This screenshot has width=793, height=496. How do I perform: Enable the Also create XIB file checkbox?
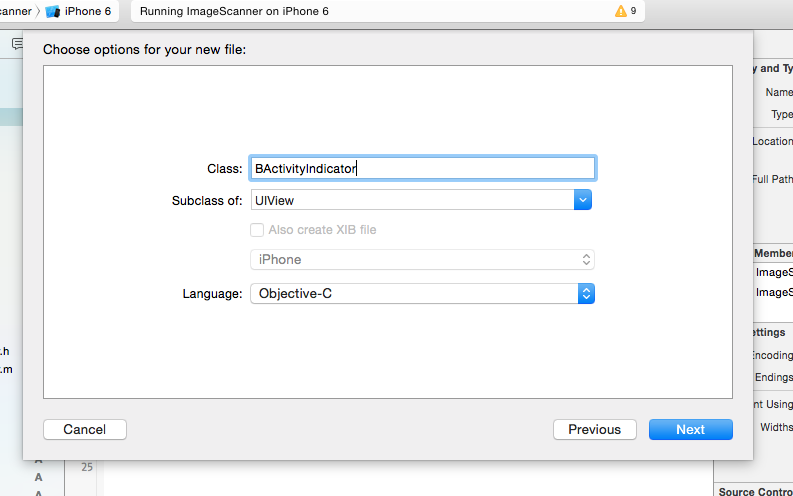coord(257,230)
